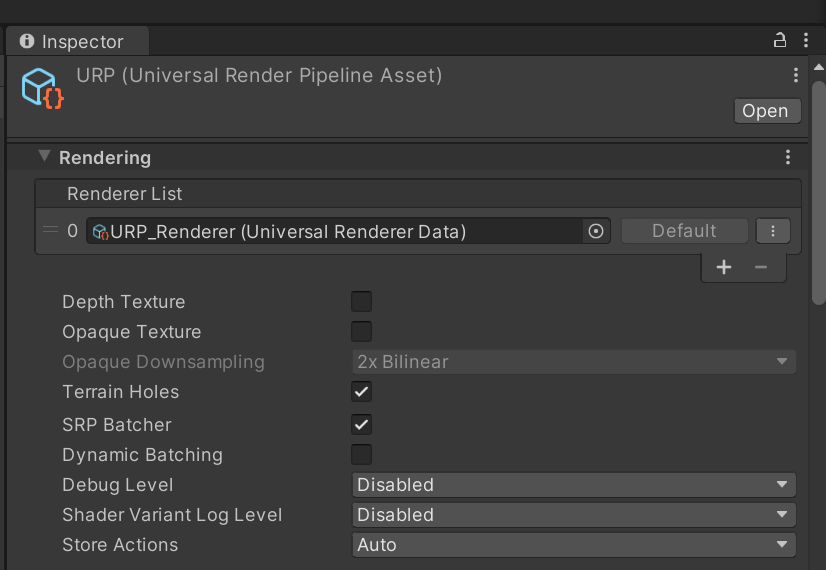Viewport: 826px width, 570px height.
Task: Click the Opaque Texture label
Action: (x=132, y=332)
